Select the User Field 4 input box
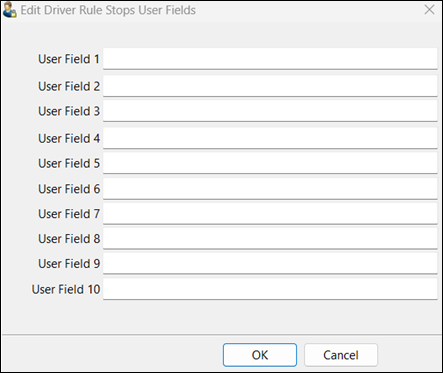Screen dimensions: 443x373 pyautogui.click(x=270, y=138)
